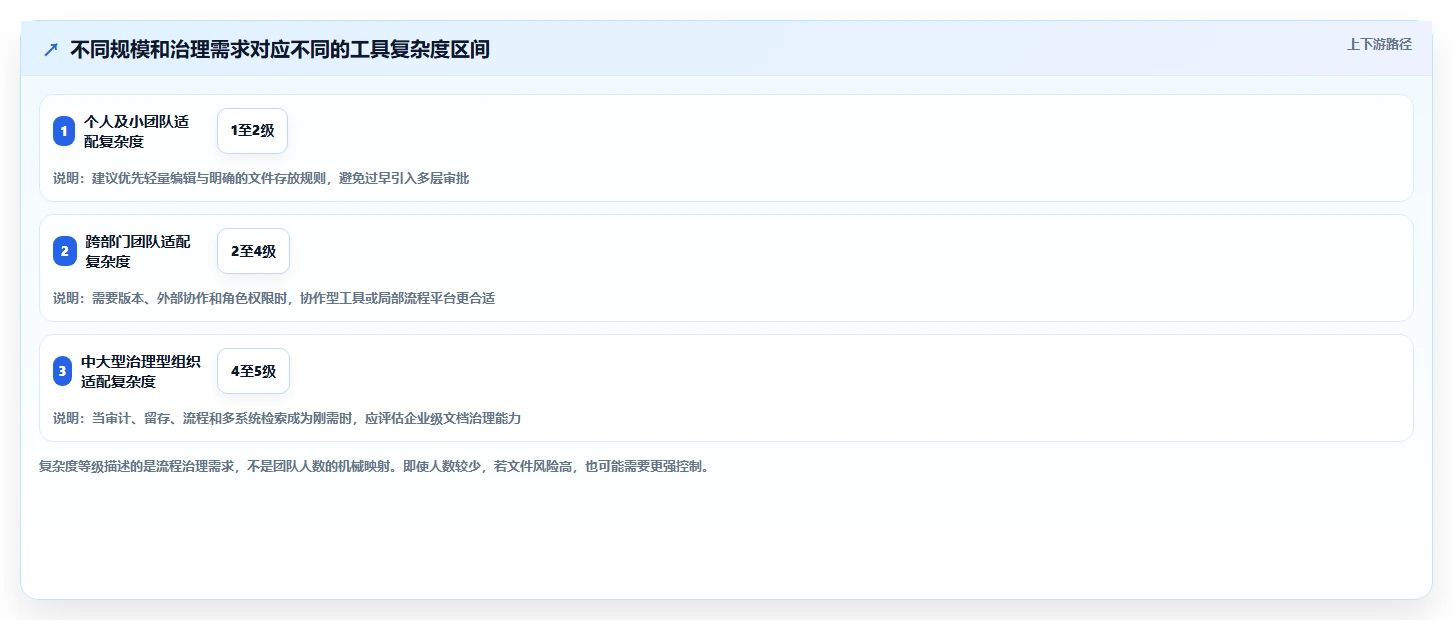Click the 个人及小团队适配复杂度 title
The width and height of the screenshot is (1453, 620).
pos(136,131)
